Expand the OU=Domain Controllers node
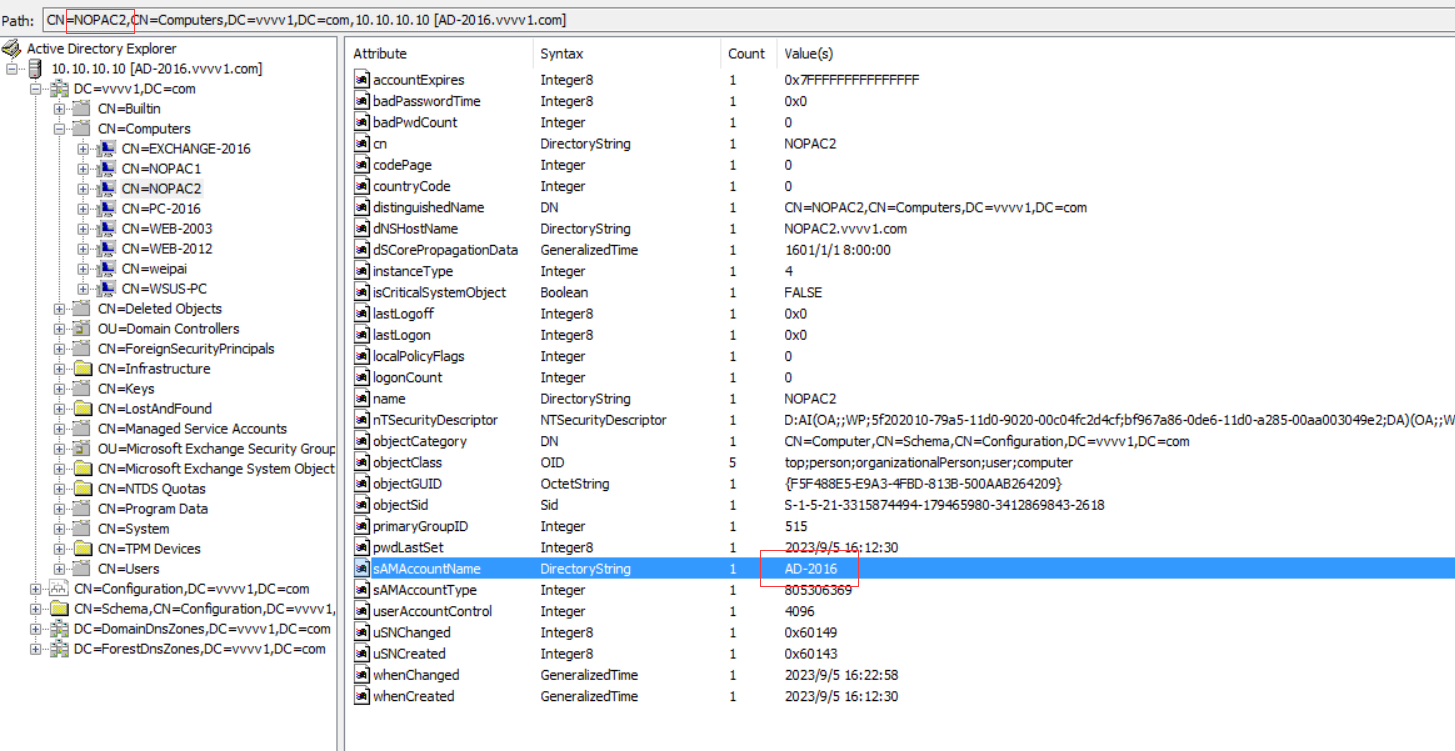 [59, 329]
